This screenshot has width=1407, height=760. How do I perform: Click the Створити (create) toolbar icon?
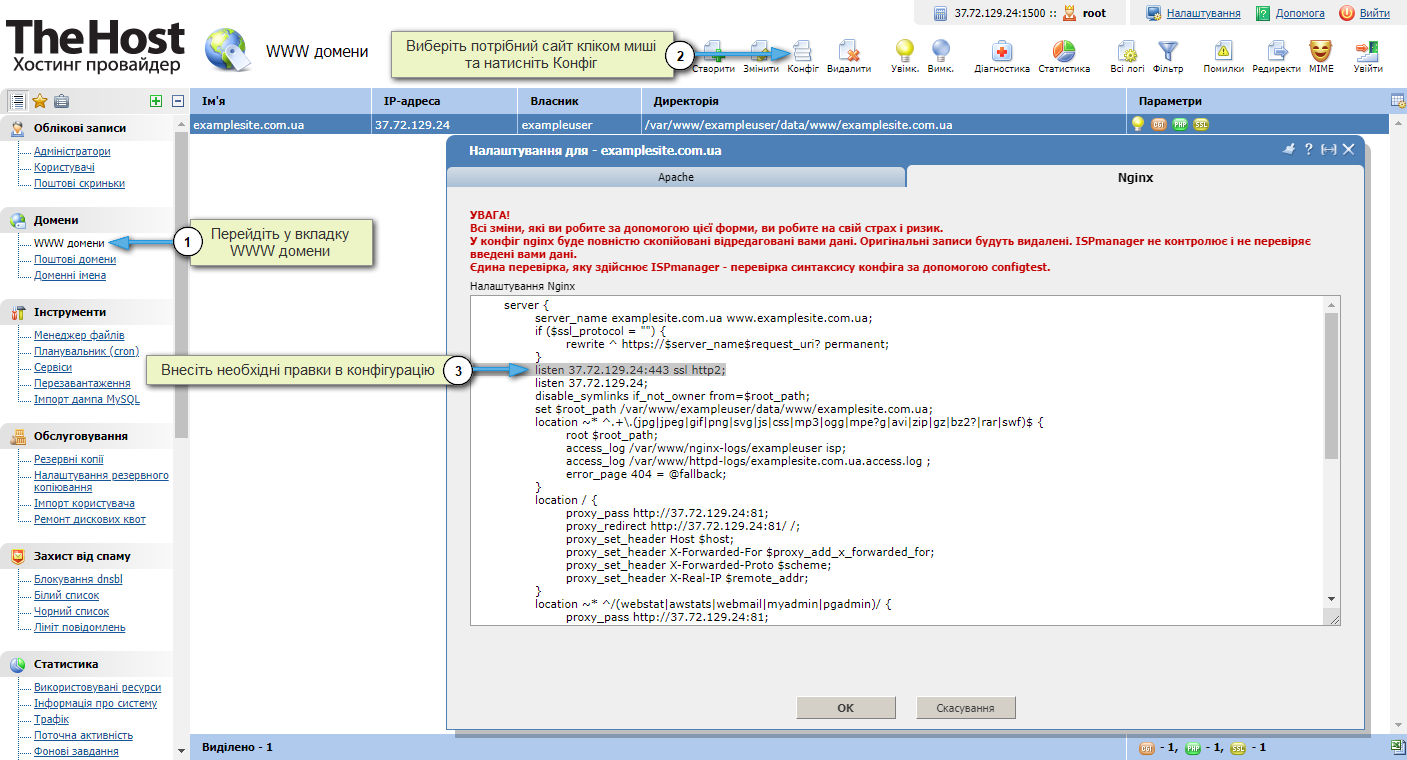coord(714,49)
